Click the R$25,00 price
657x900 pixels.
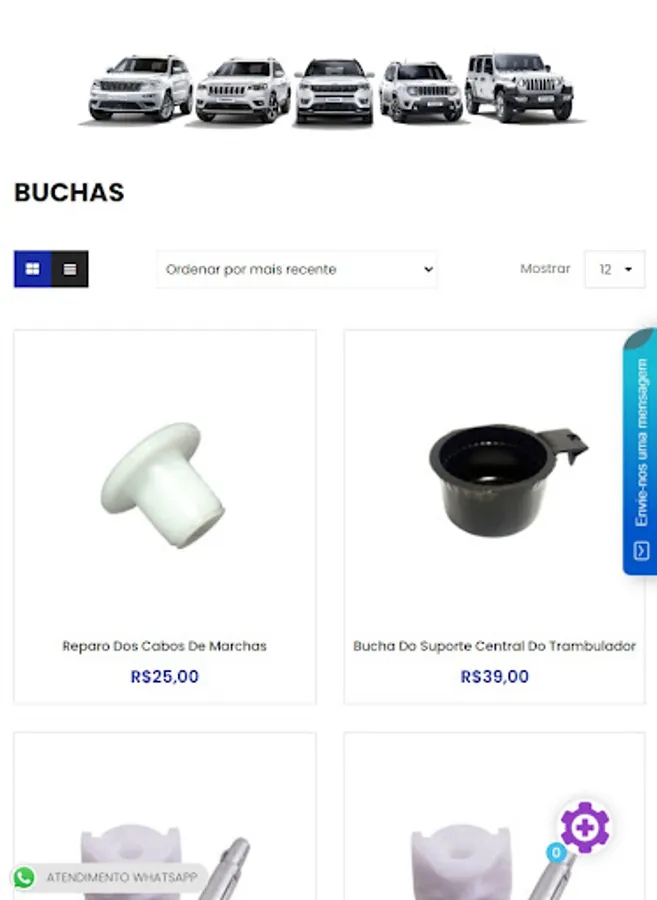[165, 677]
